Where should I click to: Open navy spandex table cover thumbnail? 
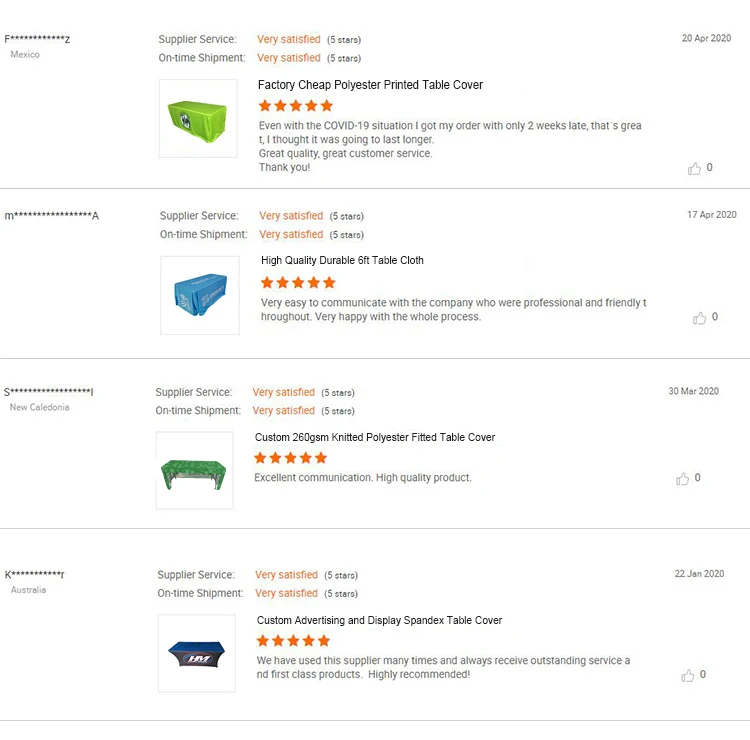pos(197,654)
